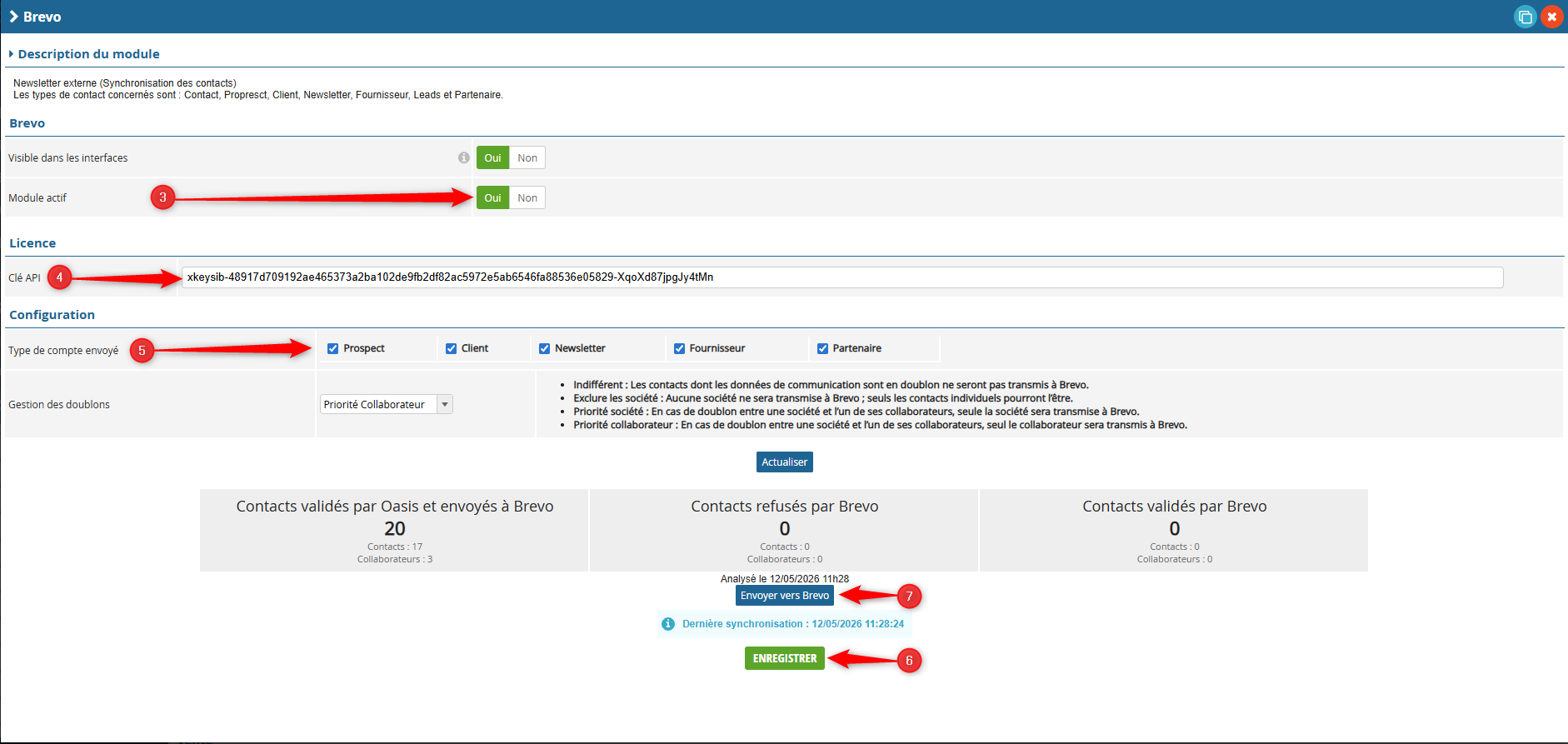Image resolution: width=1568 pixels, height=744 pixels.
Task: Click the Indifférent duplicate rule explanation
Action: pyautogui.click(x=831, y=385)
